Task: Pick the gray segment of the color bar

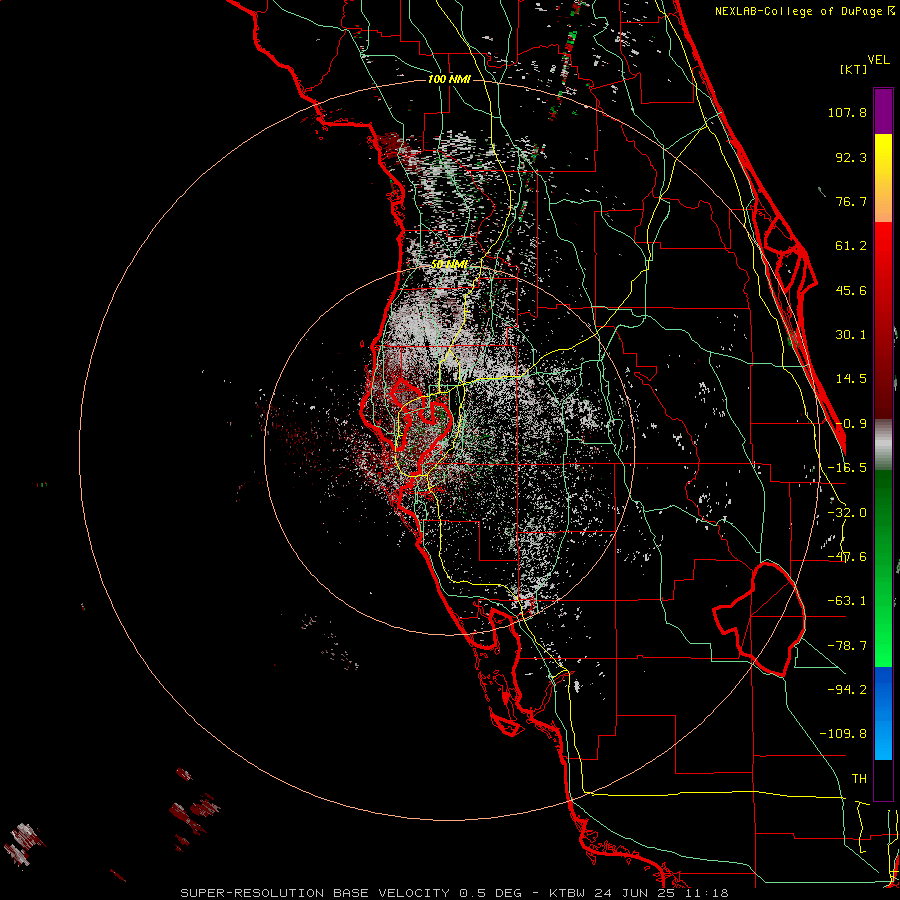Action: pyautogui.click(x=883, y=444)
